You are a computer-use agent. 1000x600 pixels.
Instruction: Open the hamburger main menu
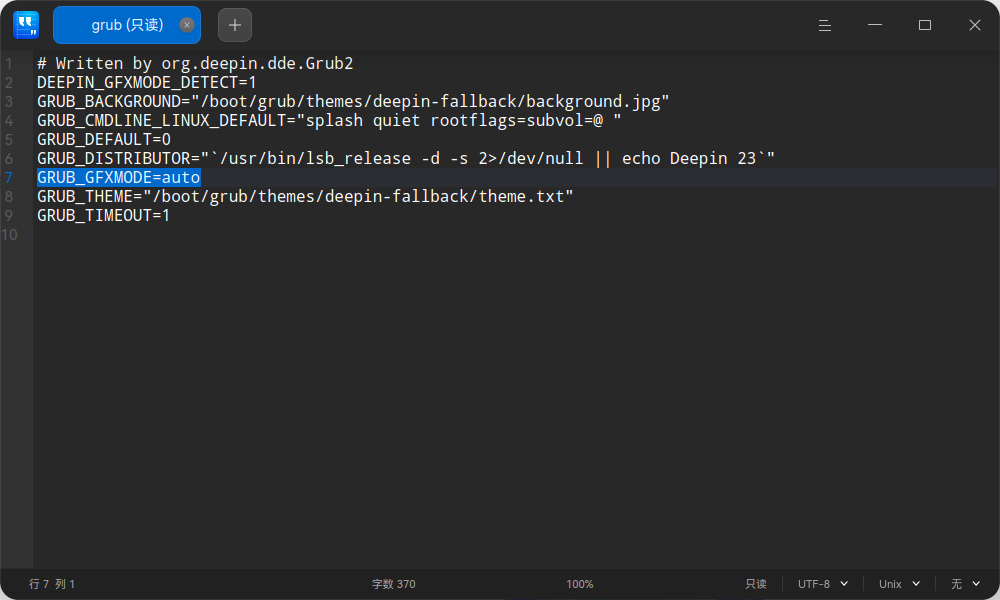point(824,25)
